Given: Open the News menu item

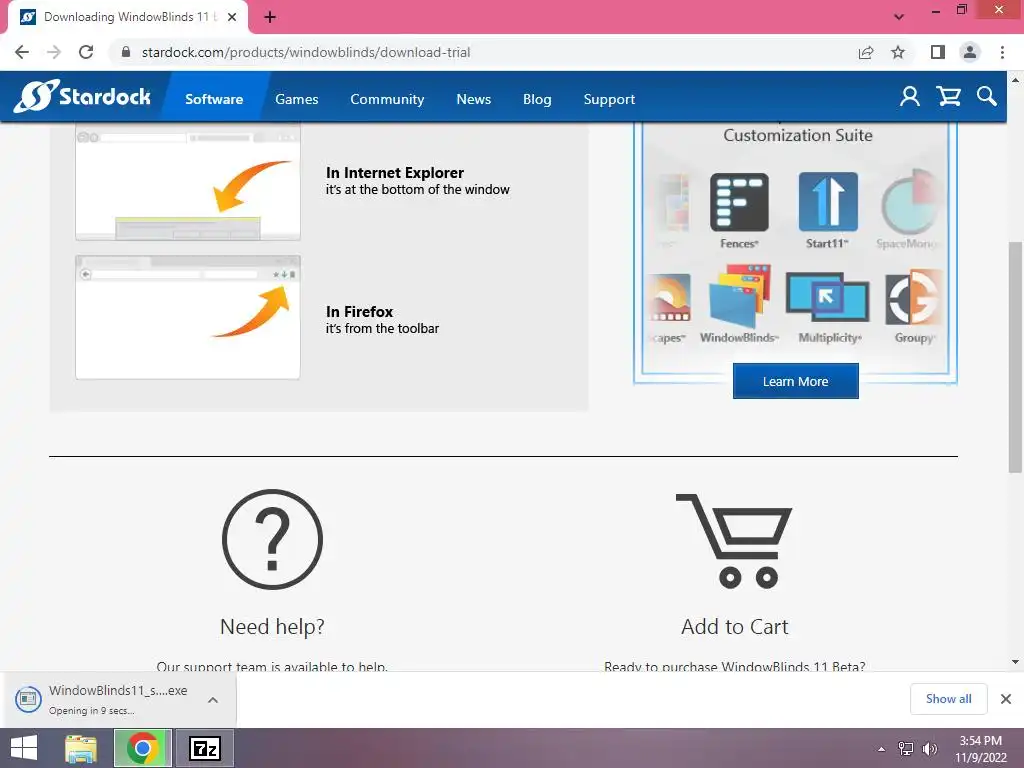Looking at the screenshot, I should pos(473,99).
